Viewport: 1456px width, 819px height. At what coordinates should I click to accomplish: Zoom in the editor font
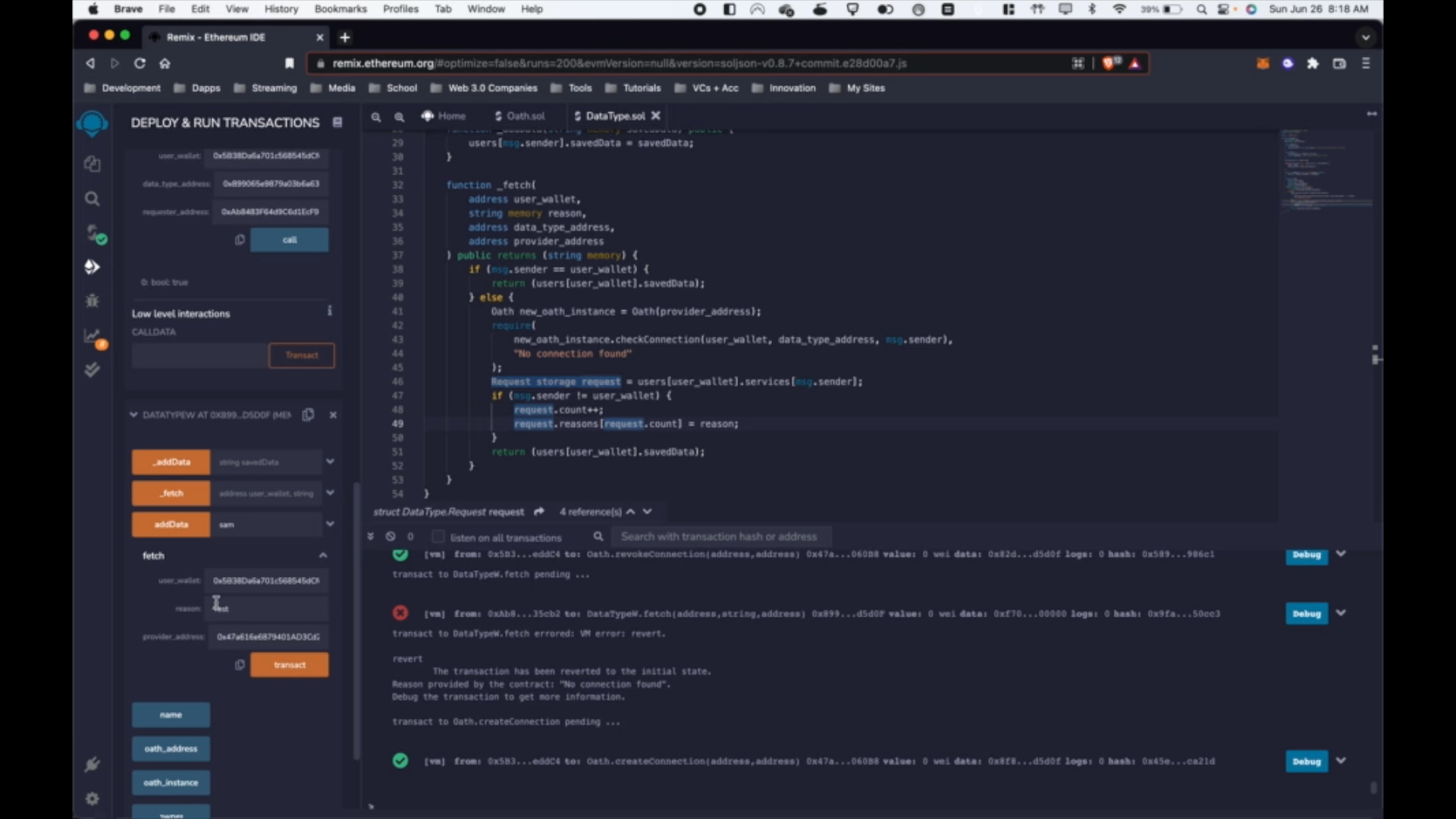point(399,117)
